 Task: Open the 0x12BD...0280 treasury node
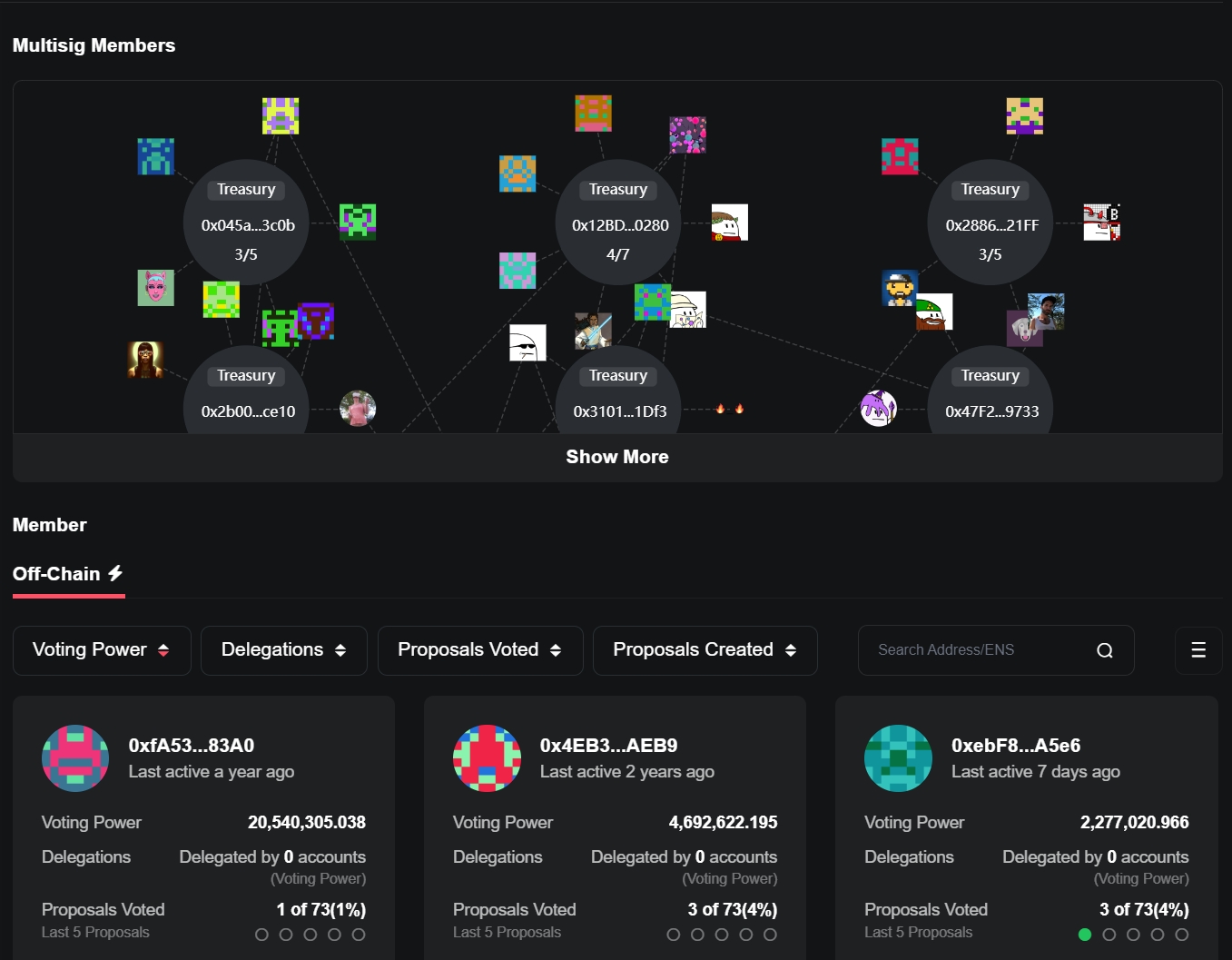tap(618, 224)
